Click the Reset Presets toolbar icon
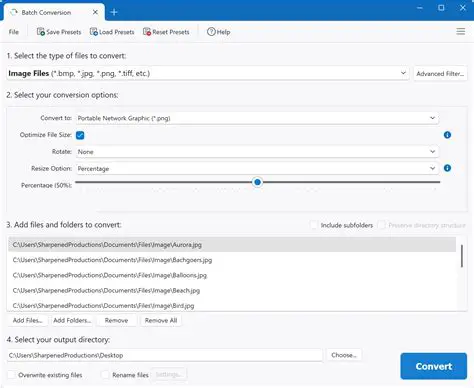Image resolution: width=474 pixels, height=388 pixels. (147, 32)
